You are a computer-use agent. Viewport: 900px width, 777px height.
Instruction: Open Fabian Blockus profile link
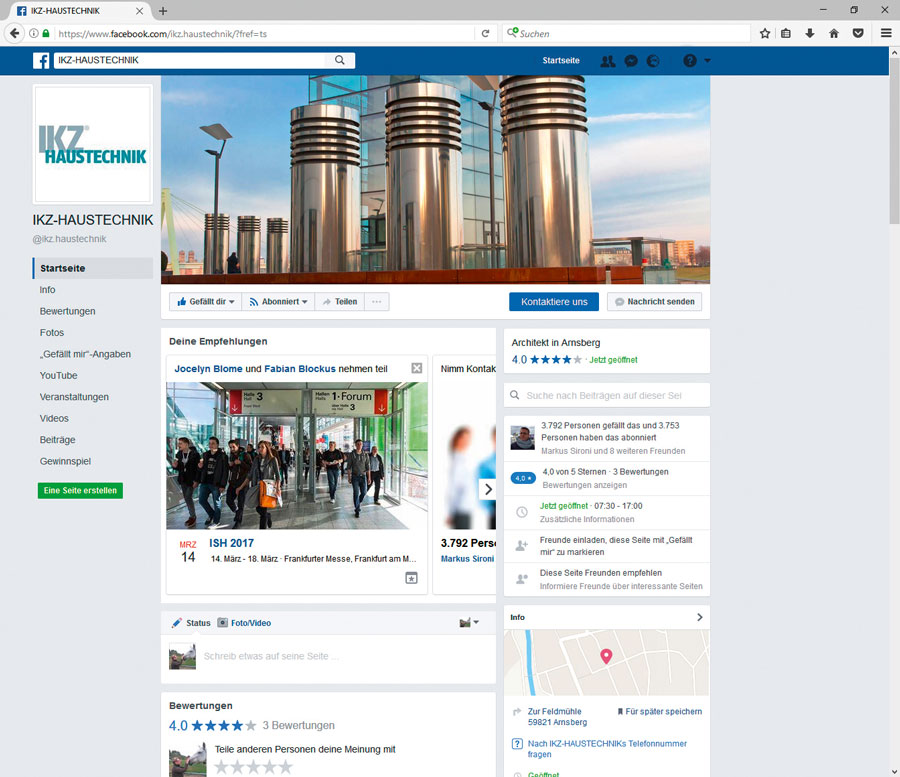pos(300,369)
